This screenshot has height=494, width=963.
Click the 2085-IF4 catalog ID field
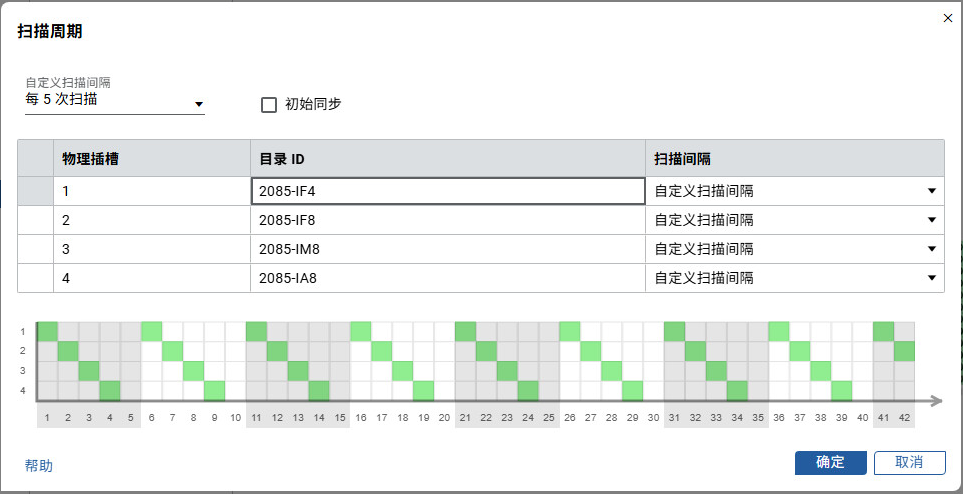[x=447, y=191]
